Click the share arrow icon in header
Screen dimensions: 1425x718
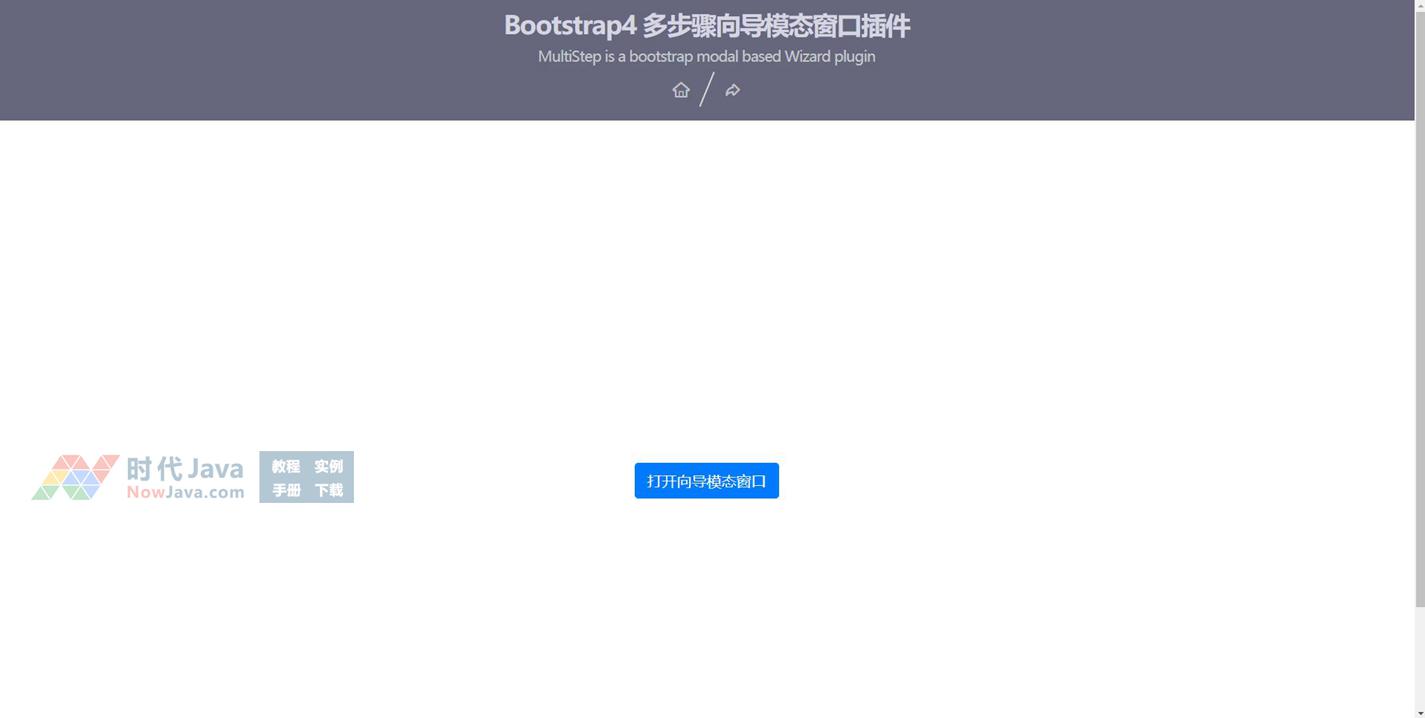[x=733, y=90]
